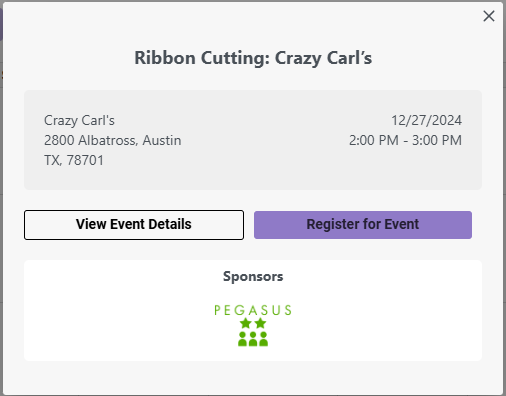Click the TX, 78701 zip line
The width and height of the screenshot is (506, 396).
74,160
